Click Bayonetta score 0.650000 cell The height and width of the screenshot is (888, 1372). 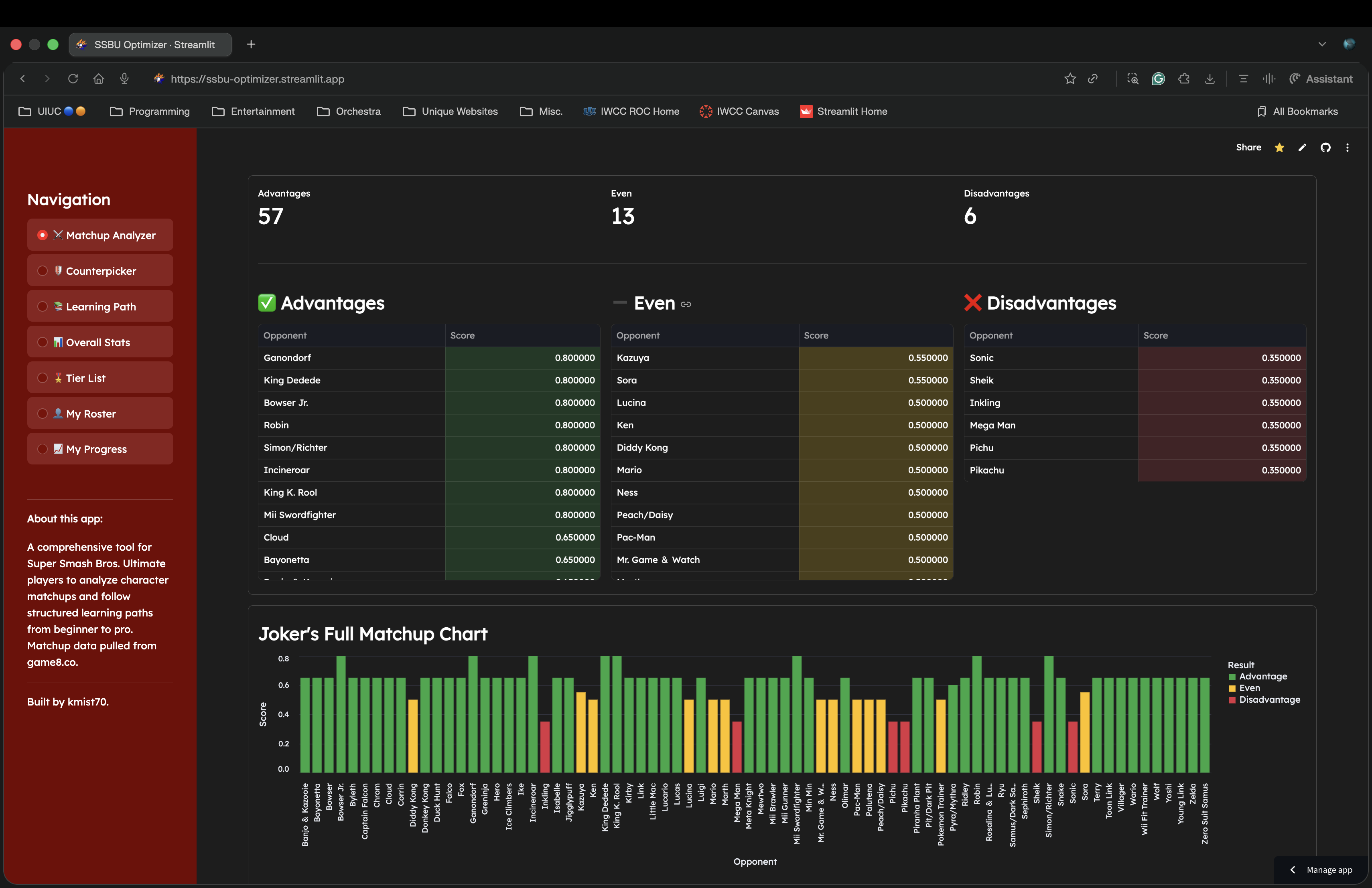(x=522, y=560)
